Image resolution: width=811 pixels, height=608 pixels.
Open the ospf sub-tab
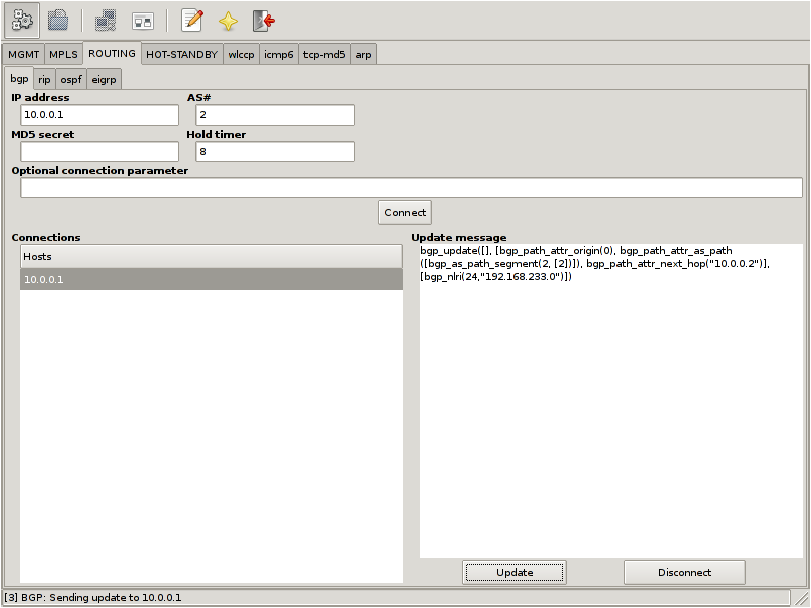(x=70, y=78)
